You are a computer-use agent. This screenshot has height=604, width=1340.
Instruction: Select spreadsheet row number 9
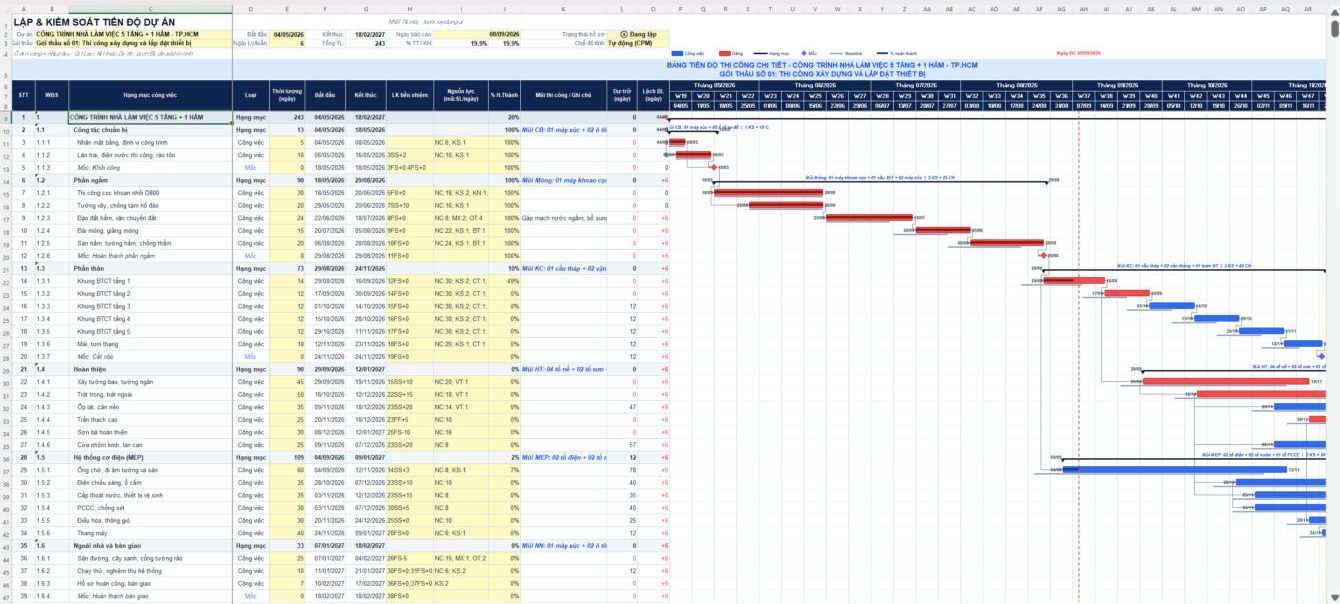click(6, 117)
